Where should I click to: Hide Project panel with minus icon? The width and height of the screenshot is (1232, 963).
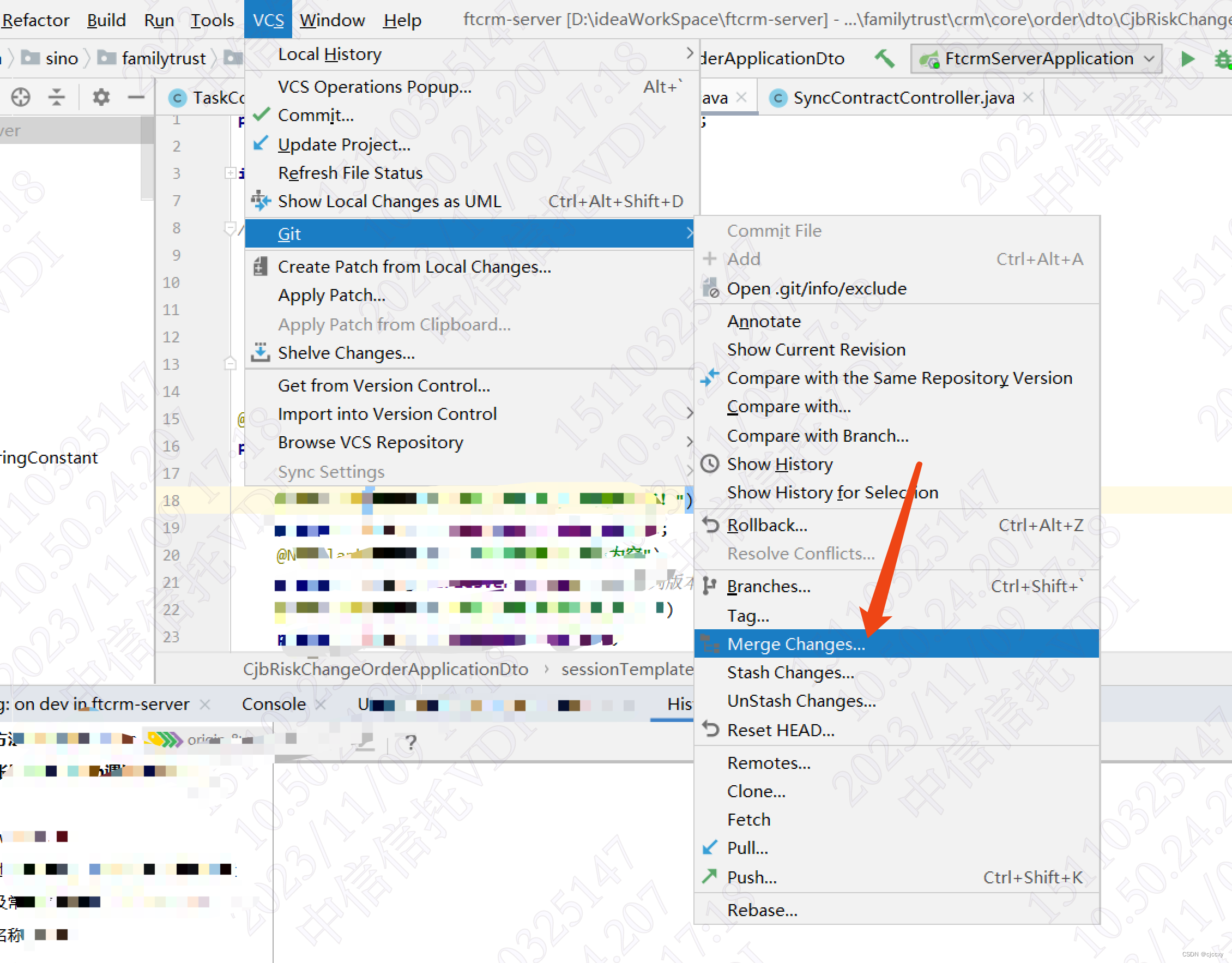click(x=136, y=97)
